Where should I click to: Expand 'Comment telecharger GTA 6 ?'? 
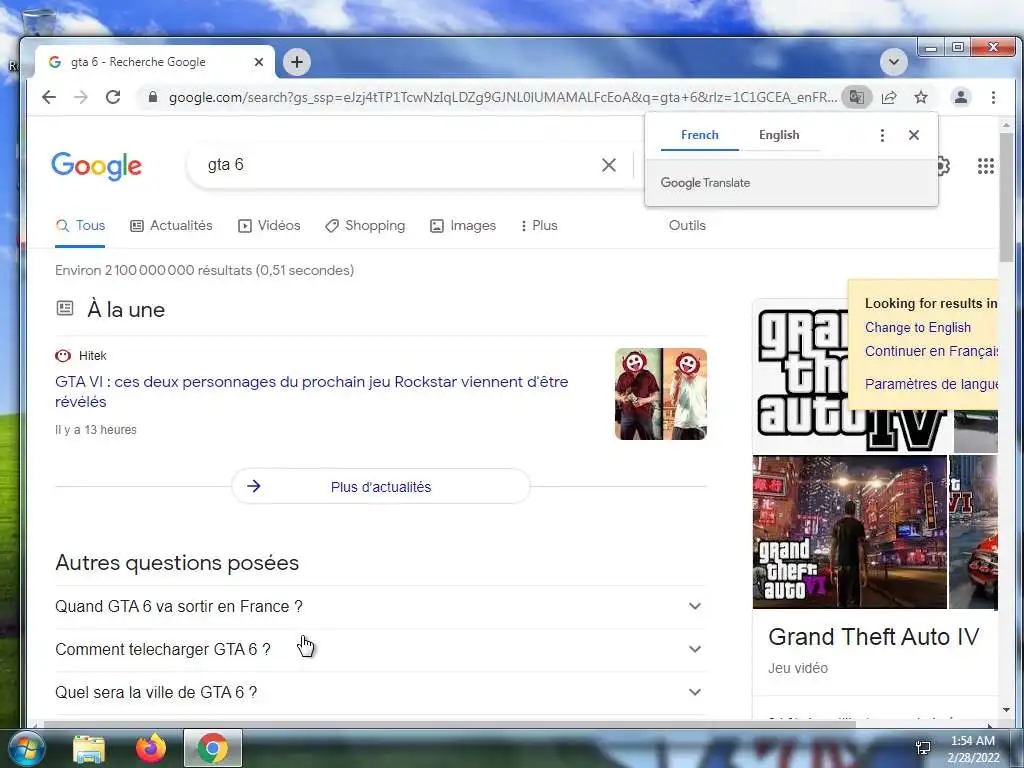[381, 650]
